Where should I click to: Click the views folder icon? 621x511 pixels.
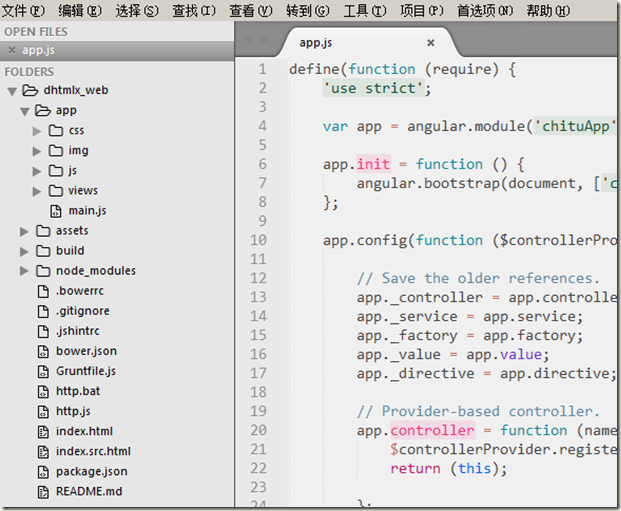[56, 191]
